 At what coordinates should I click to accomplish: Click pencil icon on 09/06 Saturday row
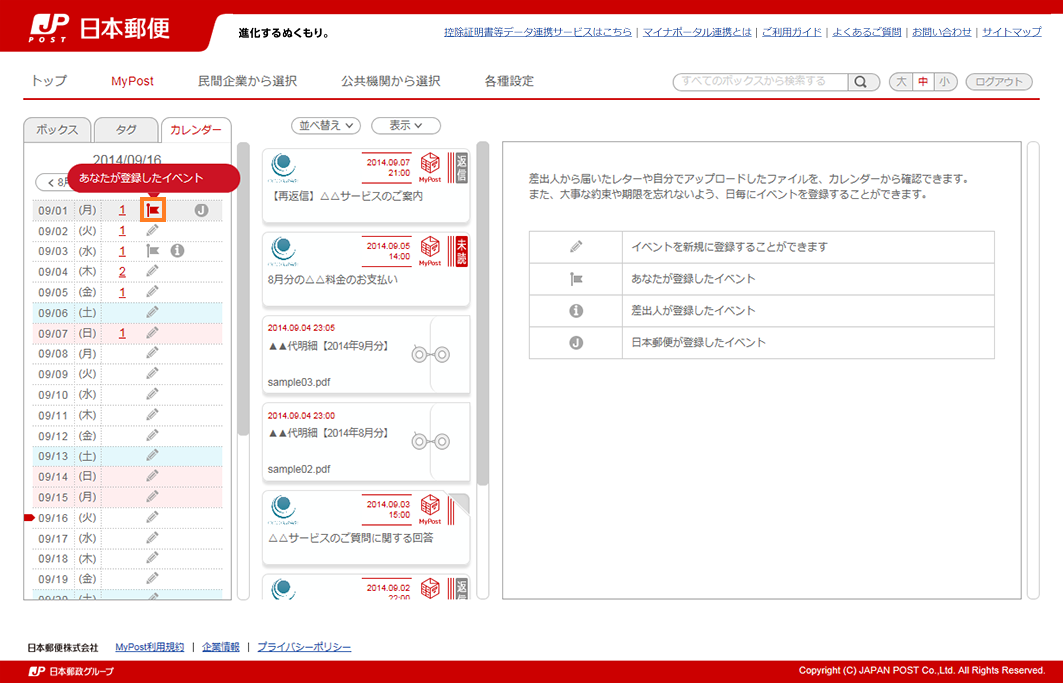click(x=153, y=312)
